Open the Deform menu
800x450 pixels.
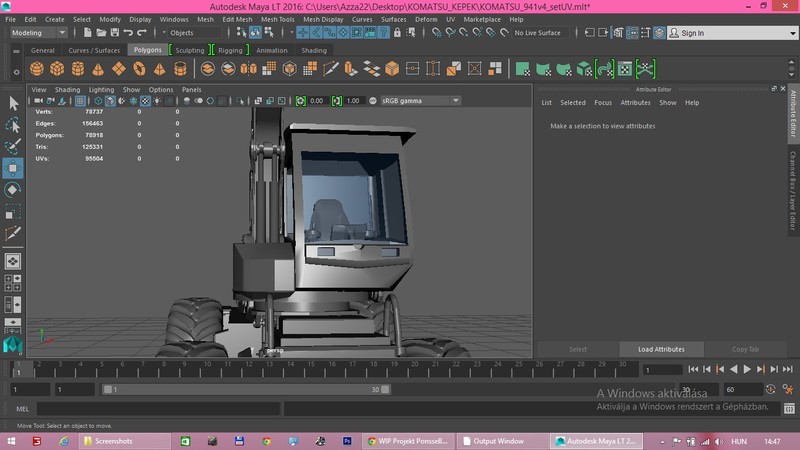[x=426, y=19]
